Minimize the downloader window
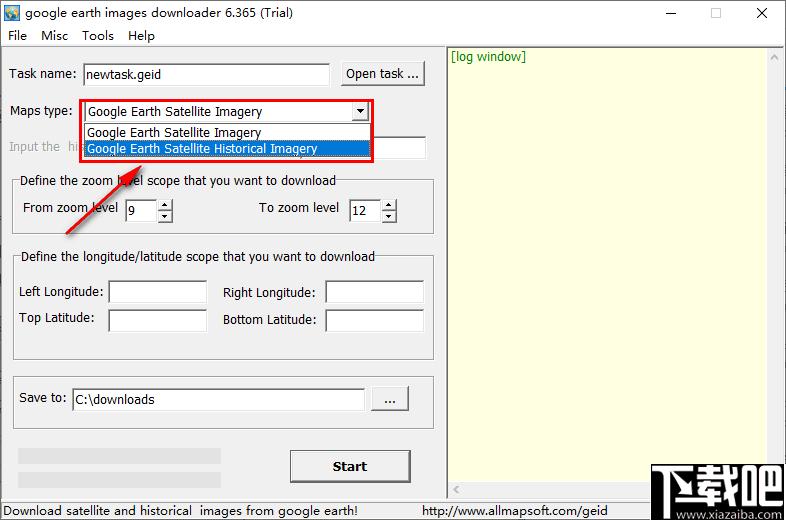Viewport: 786px width, 520px height. click(671, 13)
